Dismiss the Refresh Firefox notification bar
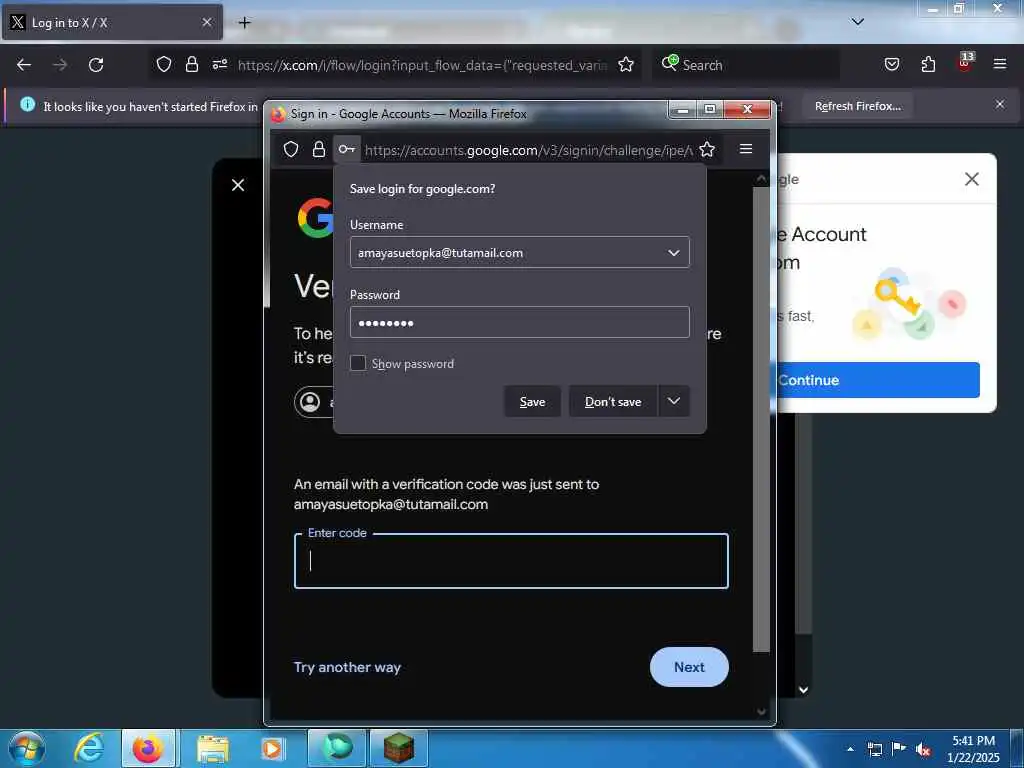This screenshot has width=1024, height=768. click(x=1000, y=104)
